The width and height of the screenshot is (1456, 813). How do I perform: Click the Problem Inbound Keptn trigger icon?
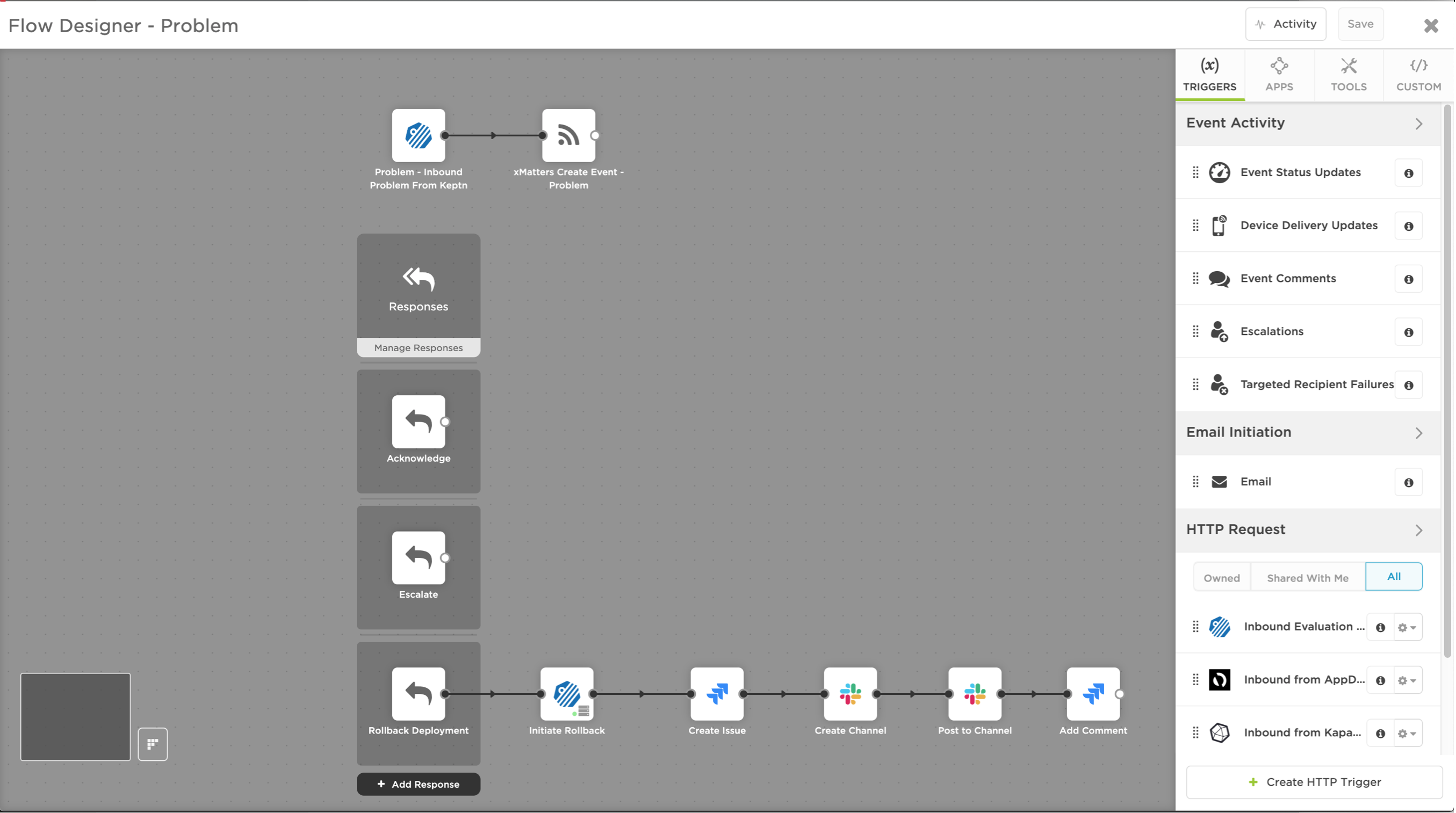point(418,136)
